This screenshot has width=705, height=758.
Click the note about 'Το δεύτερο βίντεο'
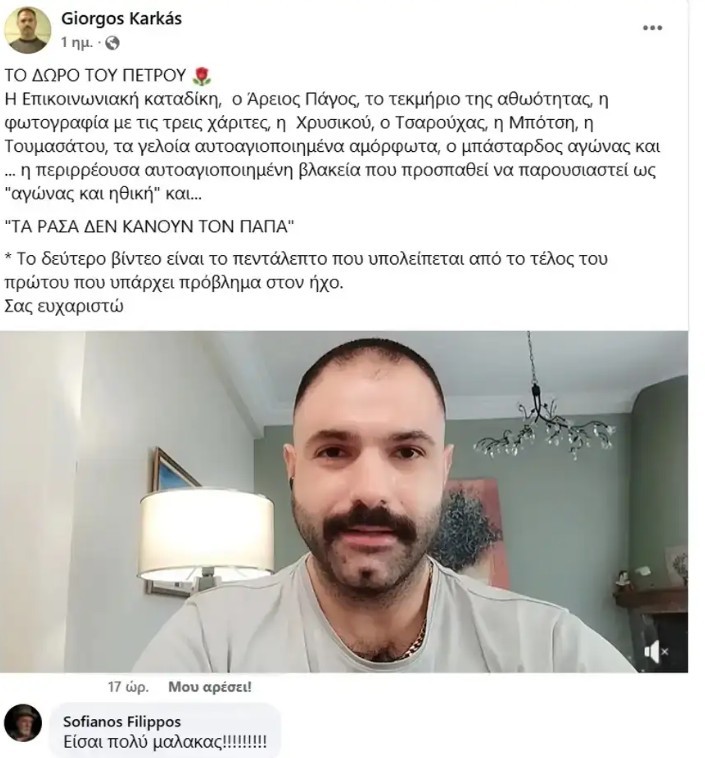tap(306, 270)
